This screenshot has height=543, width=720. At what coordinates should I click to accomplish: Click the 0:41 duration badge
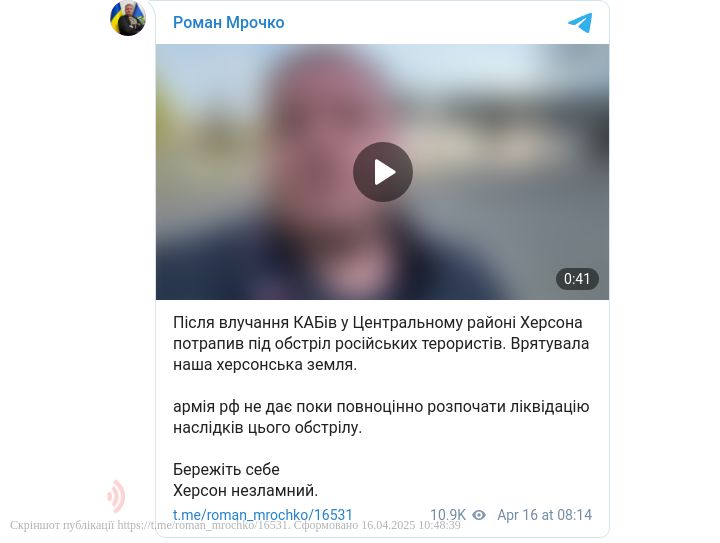point(577,279)
